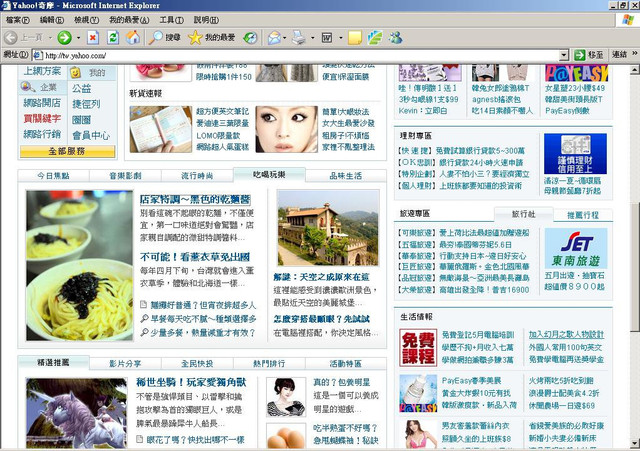Screen dimensions: 640x451
Task: Click the green leaf toolbar icon
Action: [375, 38]
